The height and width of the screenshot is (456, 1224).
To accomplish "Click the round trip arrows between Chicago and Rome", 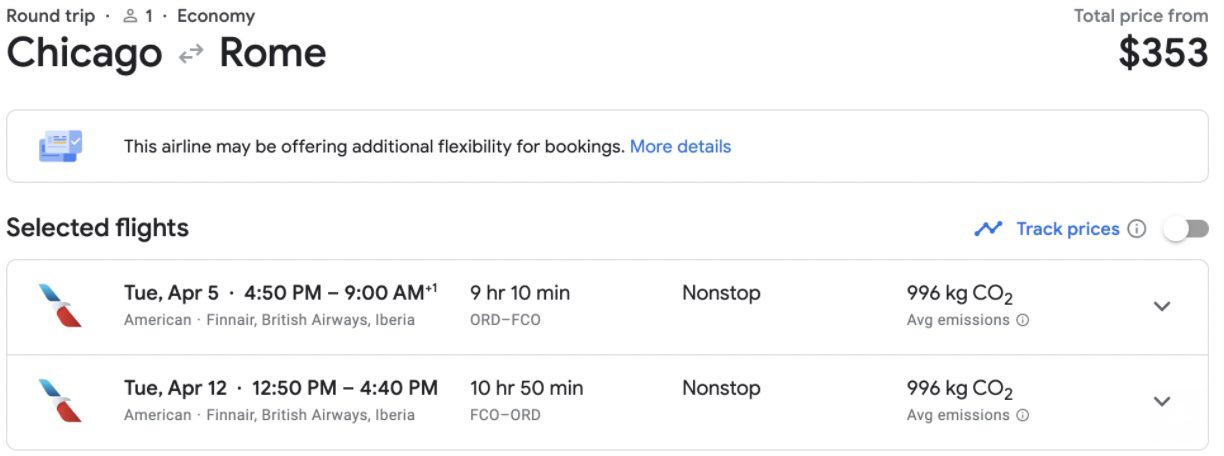I will [x=191, y=55].
